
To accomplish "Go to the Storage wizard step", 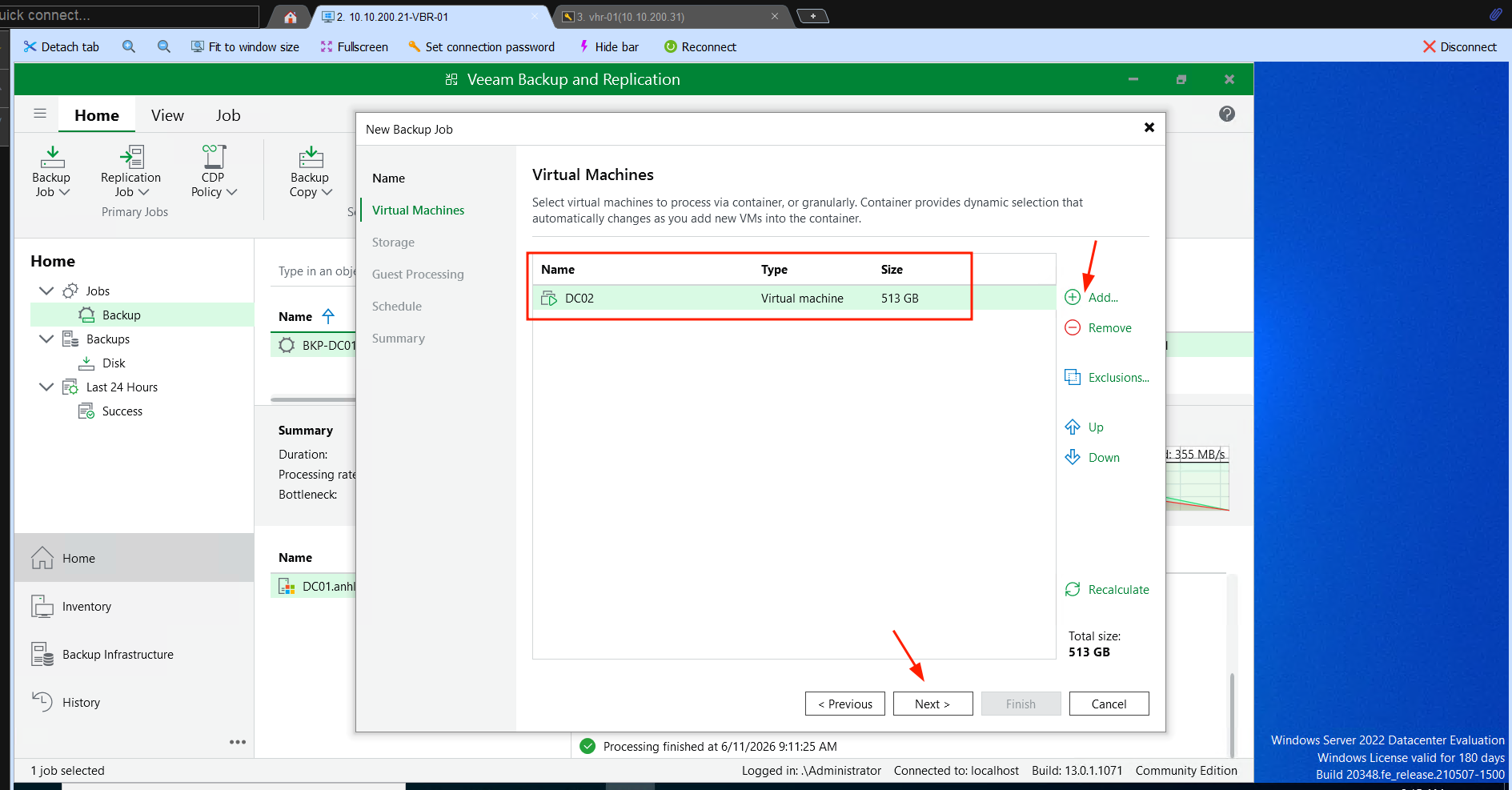I will click(x=393, y=242).
